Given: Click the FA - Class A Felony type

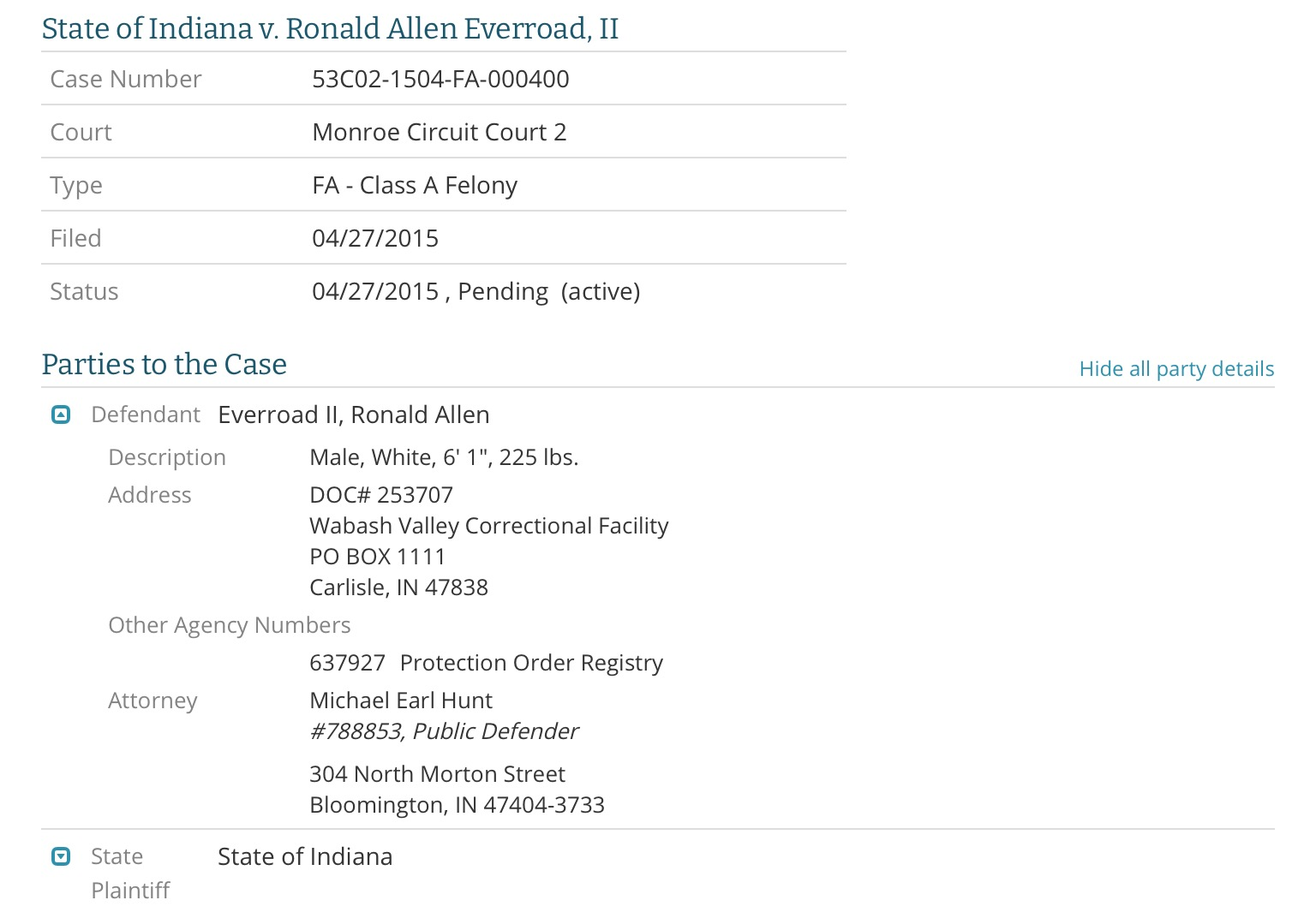Looking at the screenshot, I should (415, 185).
